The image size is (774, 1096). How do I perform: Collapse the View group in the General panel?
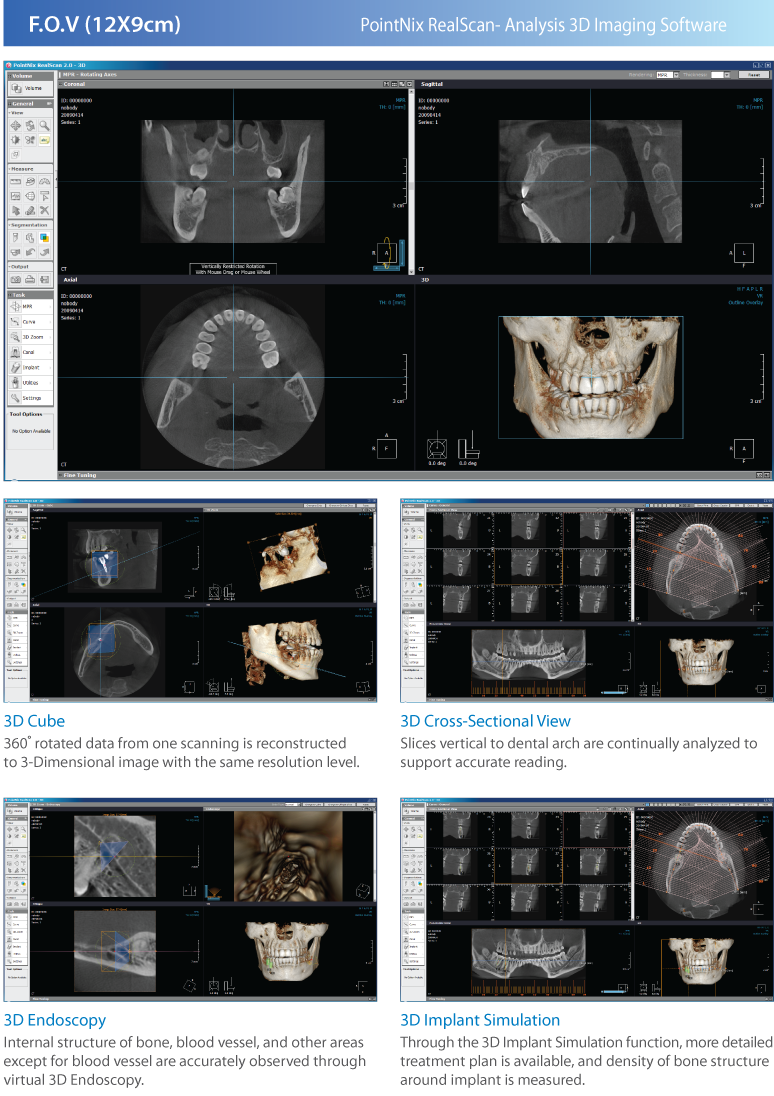pyautogui.click(x=31, y=113)
